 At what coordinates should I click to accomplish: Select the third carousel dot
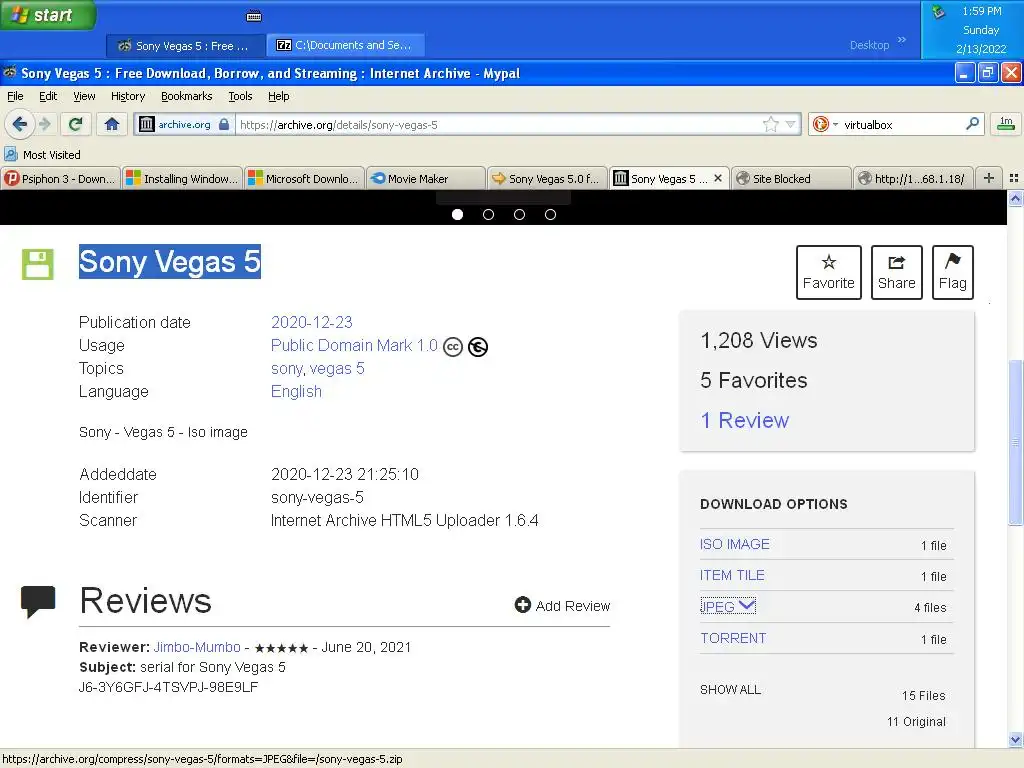click(519, 214)
